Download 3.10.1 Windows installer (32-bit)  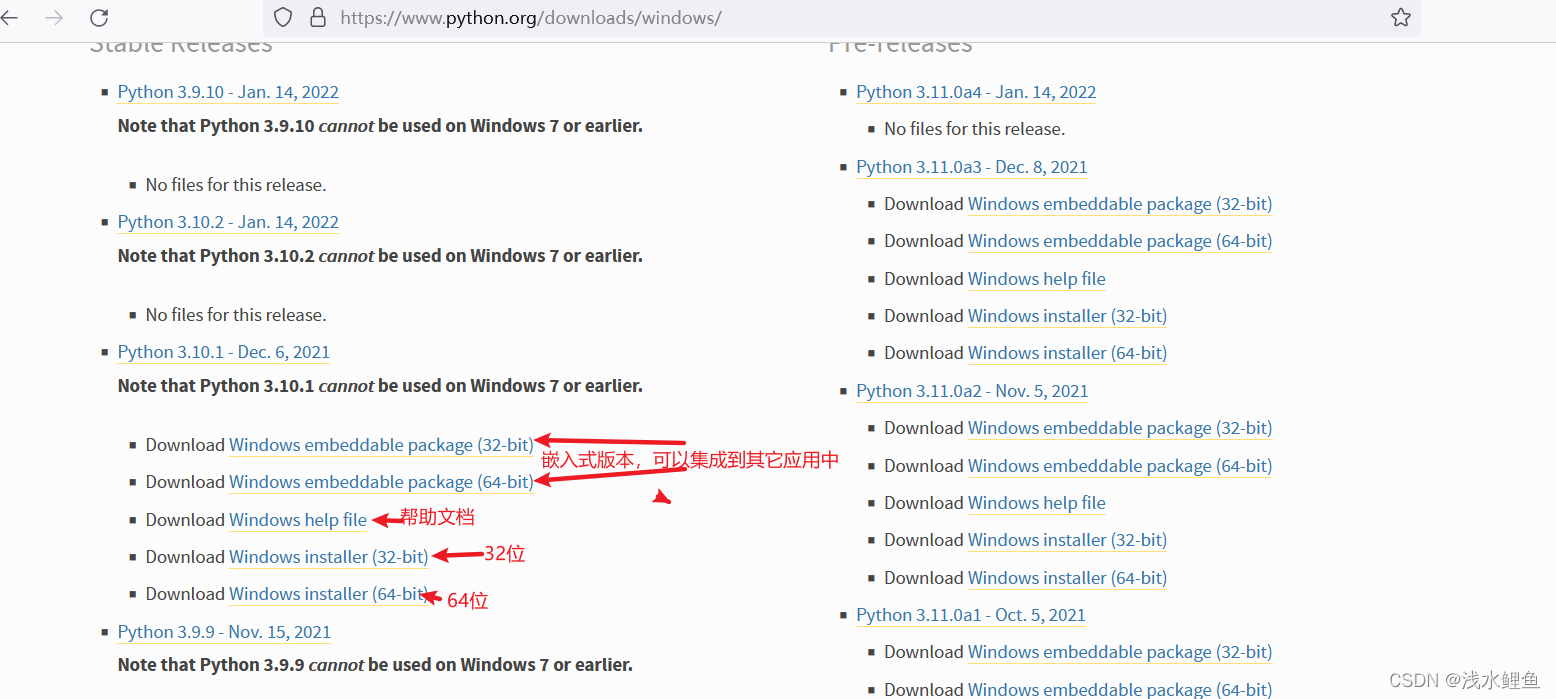coord(328,557)
